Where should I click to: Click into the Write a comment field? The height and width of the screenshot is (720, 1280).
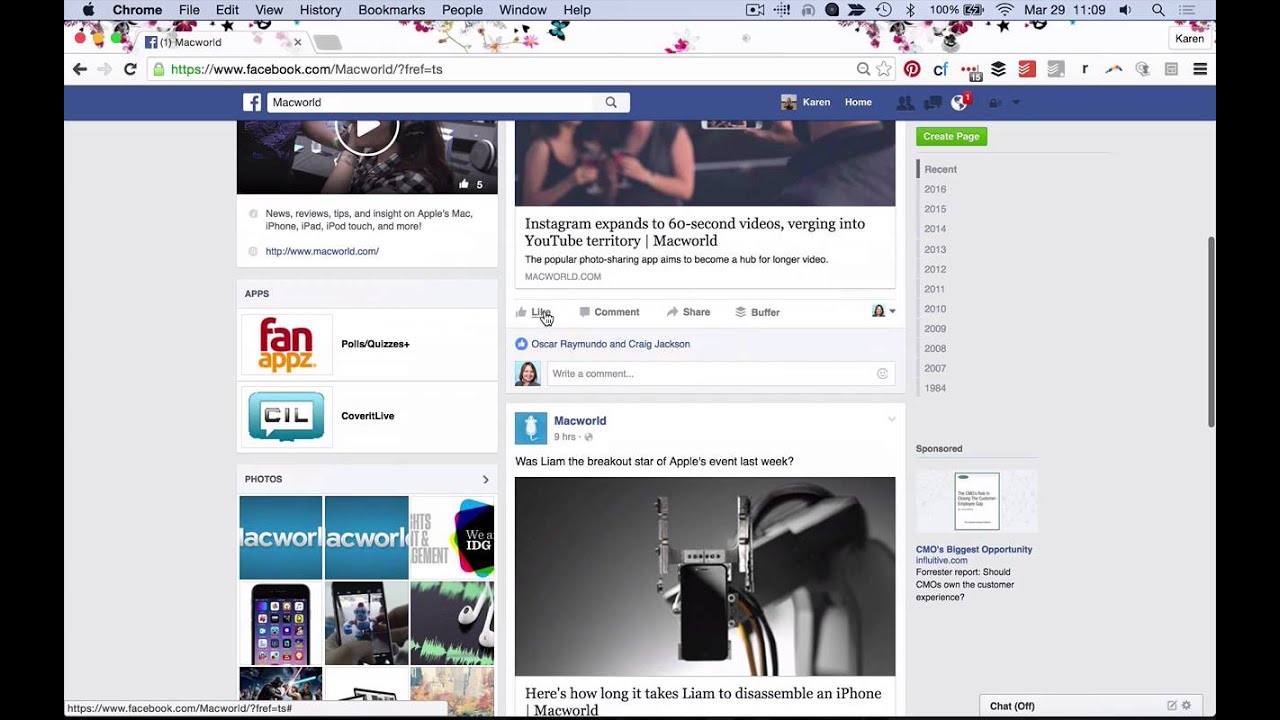point(710,374)
